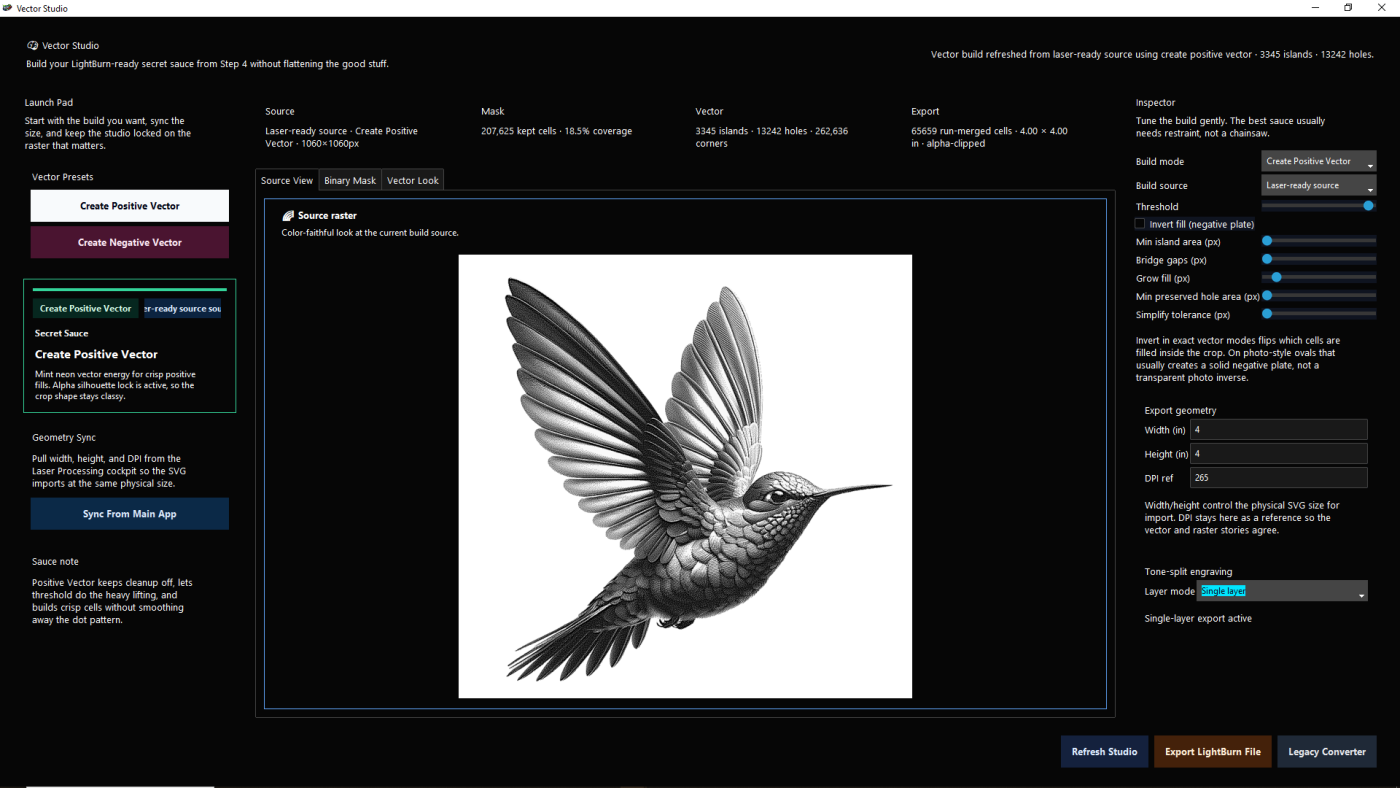1400x788 pixels.
Task: Click the Create Negative Vector preset
Action: 130,243
